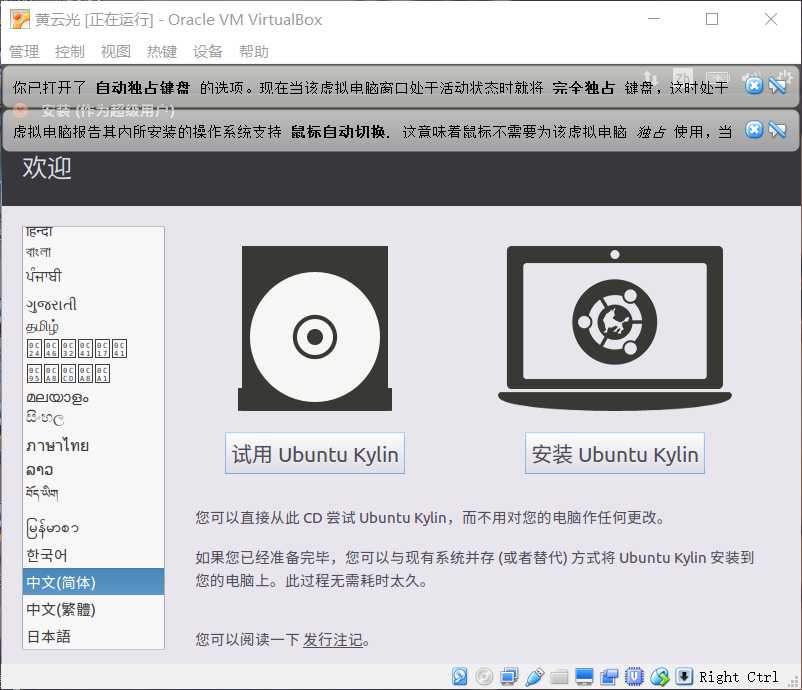
Task: Click the window resize grip
Action: [x=794, y=682]
